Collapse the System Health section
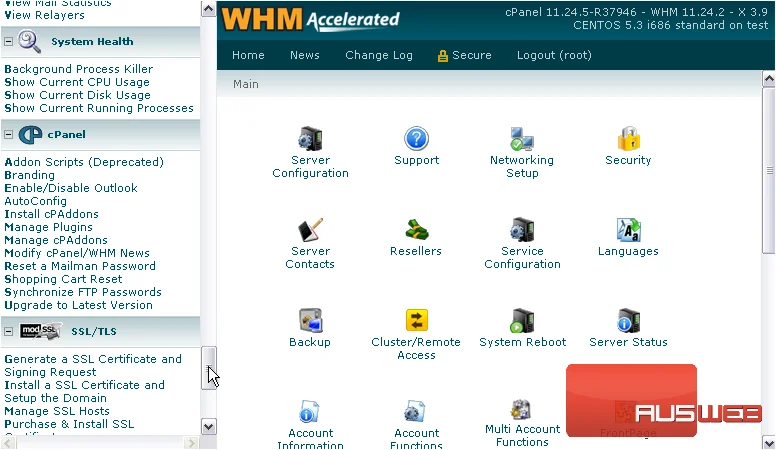The height and width of the screenshot is (450, 776). tap(8, 42)
